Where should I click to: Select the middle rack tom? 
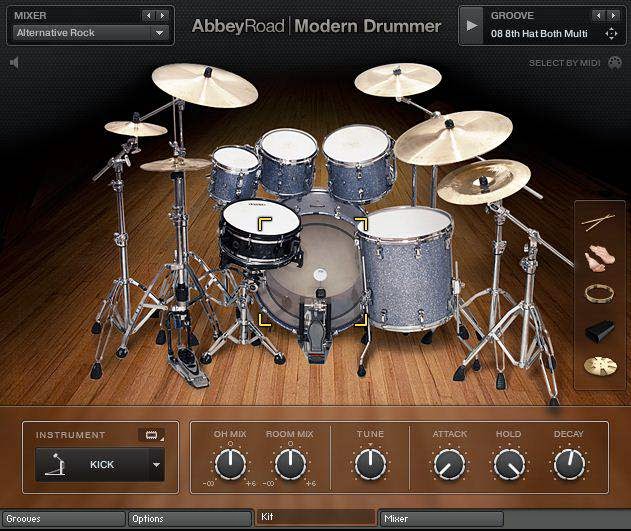coord(287,161)
